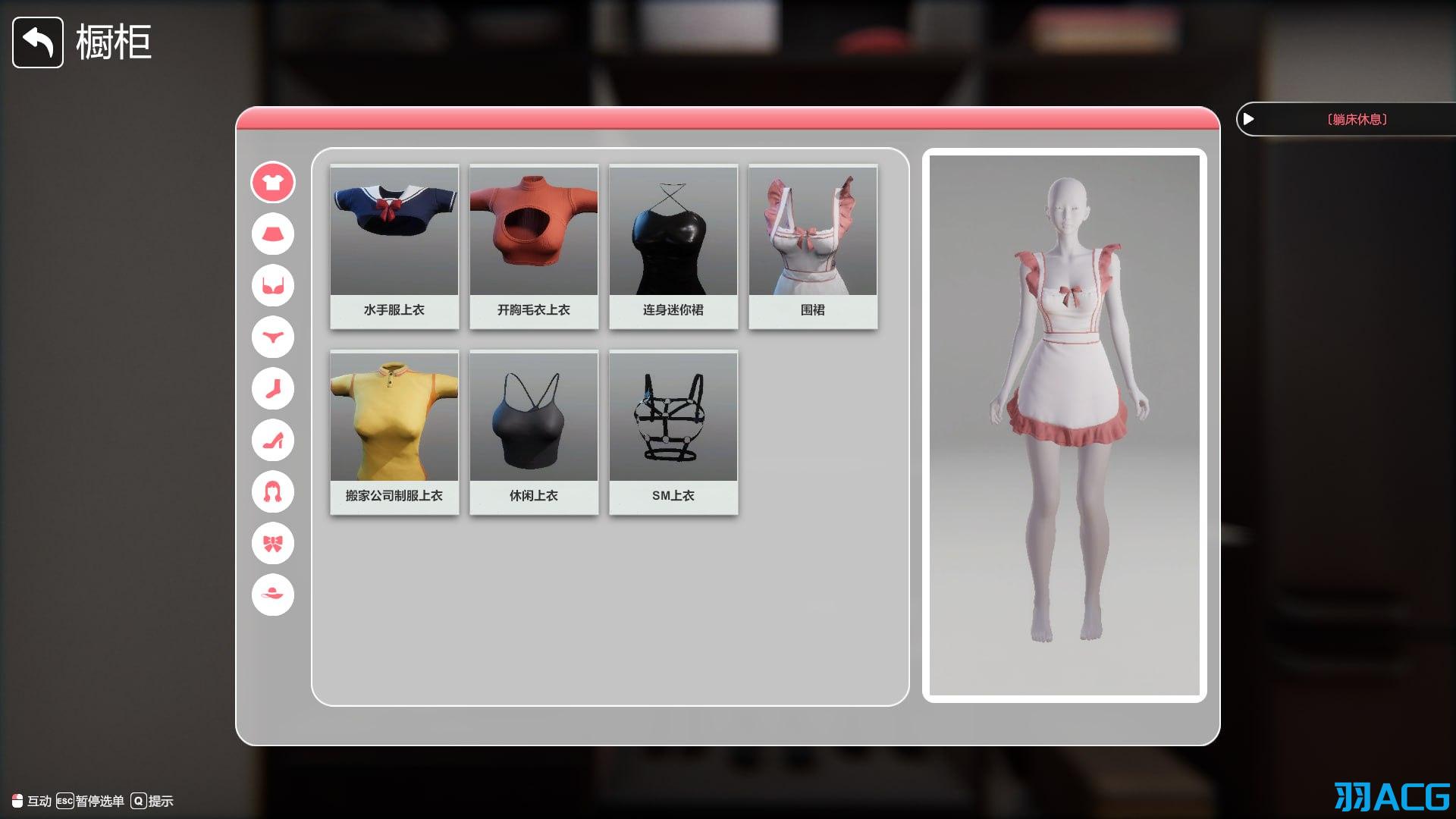The width and height of the screenshot is (1456, 819).
Task: Click the Q 提示 hint
Action: [x=152, y=801]
